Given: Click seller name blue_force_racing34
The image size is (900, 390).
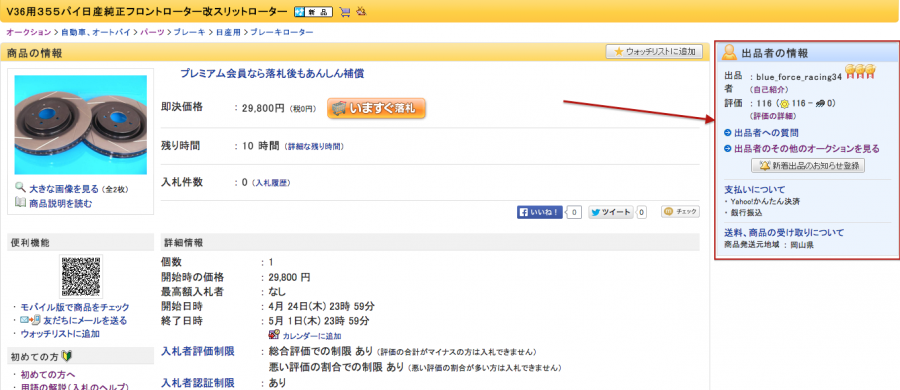Looking at the screenshot, I should (x=799, y=76).
